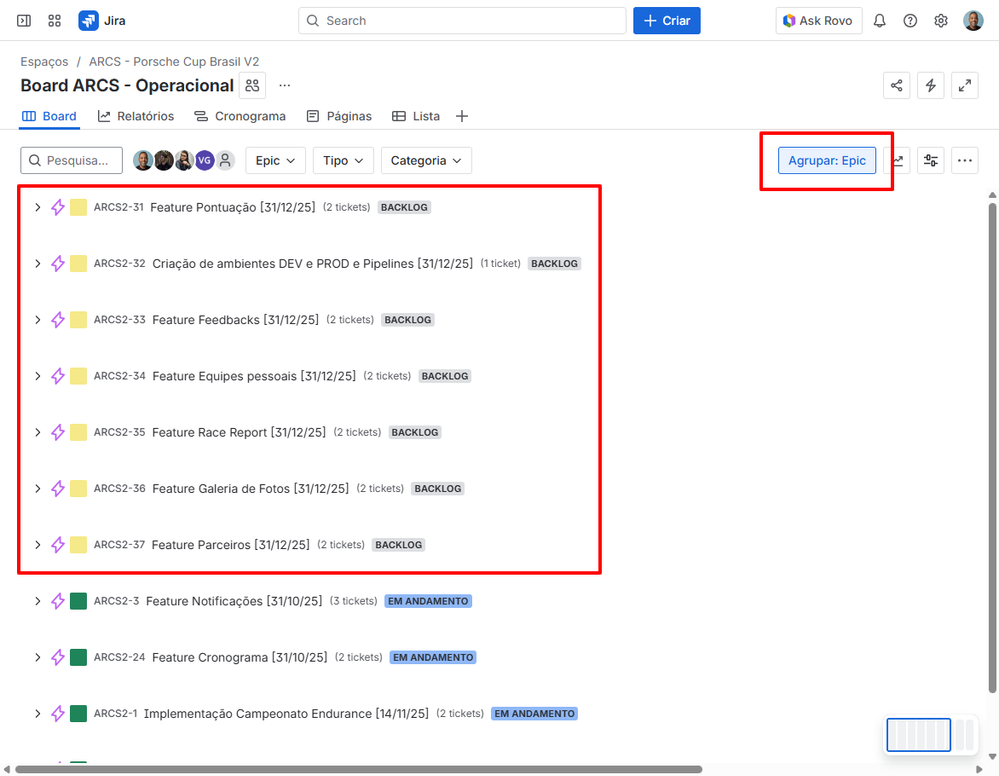Click the Agrupar: Epic button
Viewport: 999px width, 776px height.
(x=826, y=160)
